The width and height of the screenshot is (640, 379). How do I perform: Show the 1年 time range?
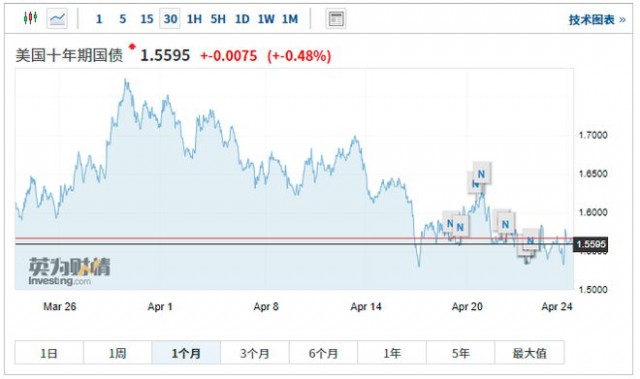(x=392, y=352)
